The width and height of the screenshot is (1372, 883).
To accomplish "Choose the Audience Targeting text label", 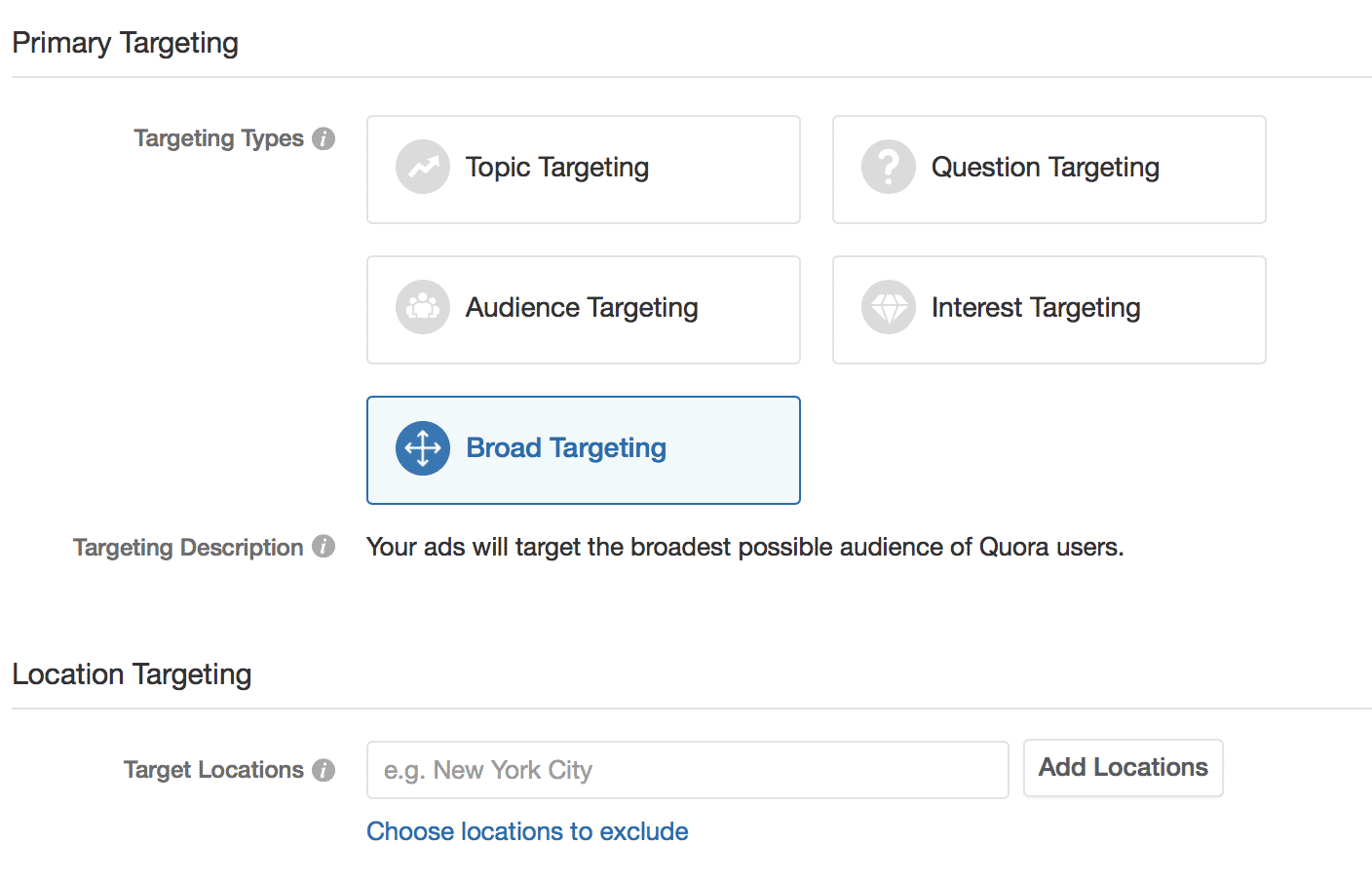I will [x=582, y=308].
